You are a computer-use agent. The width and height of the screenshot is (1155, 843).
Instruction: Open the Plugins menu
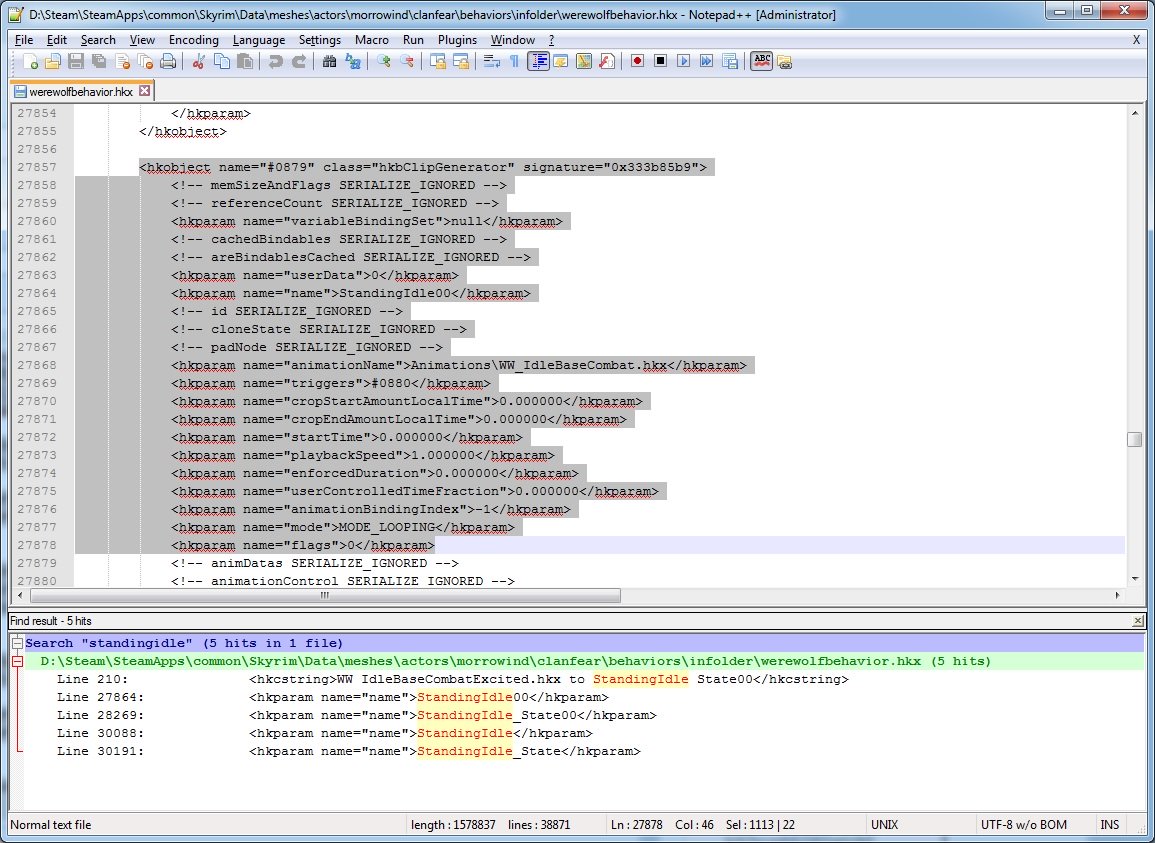(x=457, y=40)
